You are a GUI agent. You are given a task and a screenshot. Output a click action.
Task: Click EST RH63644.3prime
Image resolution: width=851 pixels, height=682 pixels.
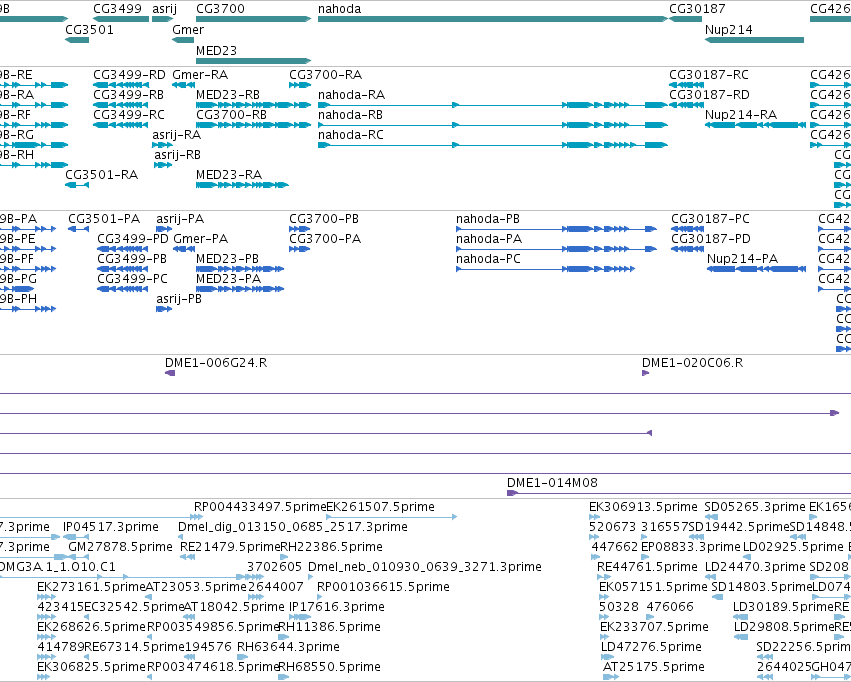coord(242,657)
